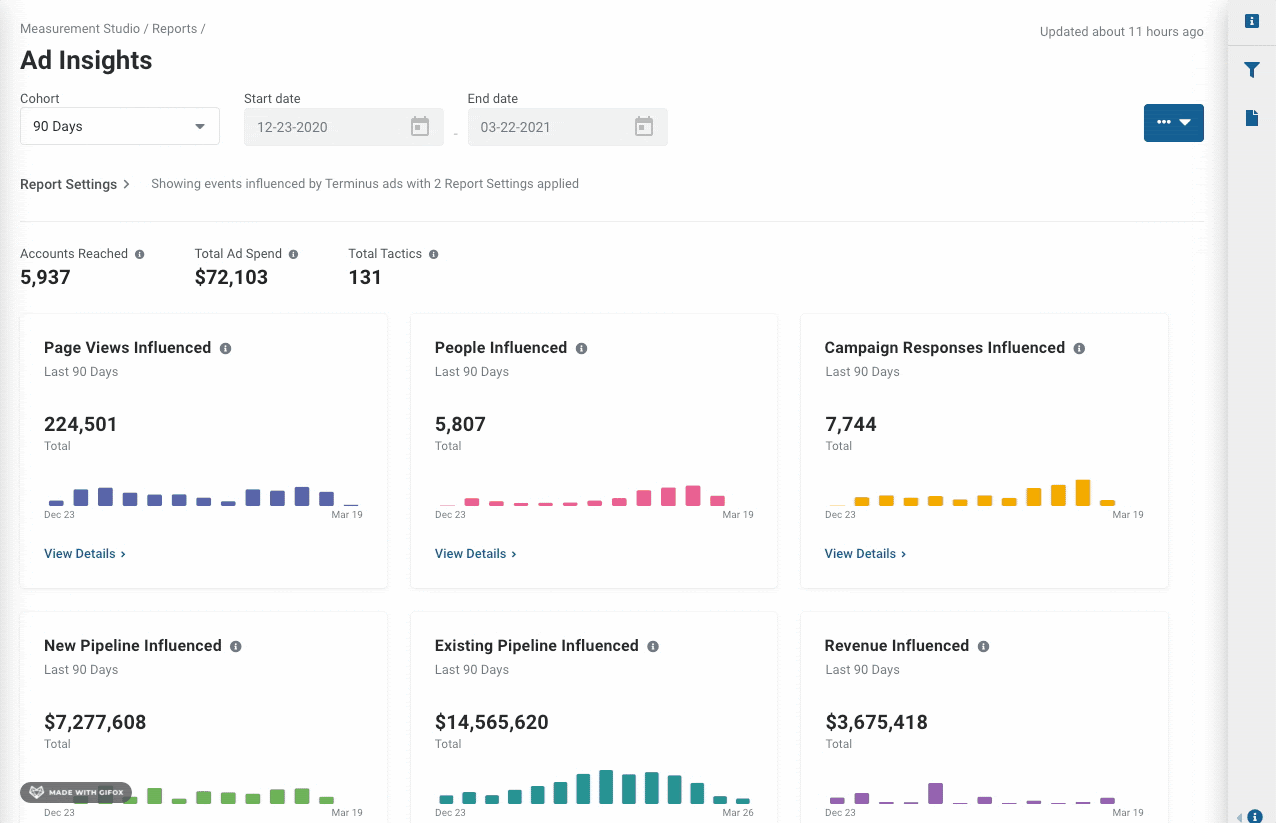Click the $7,277,608 new pipeline total
The height and width of the screenshot is (823, 1276).
pos(95,722)
